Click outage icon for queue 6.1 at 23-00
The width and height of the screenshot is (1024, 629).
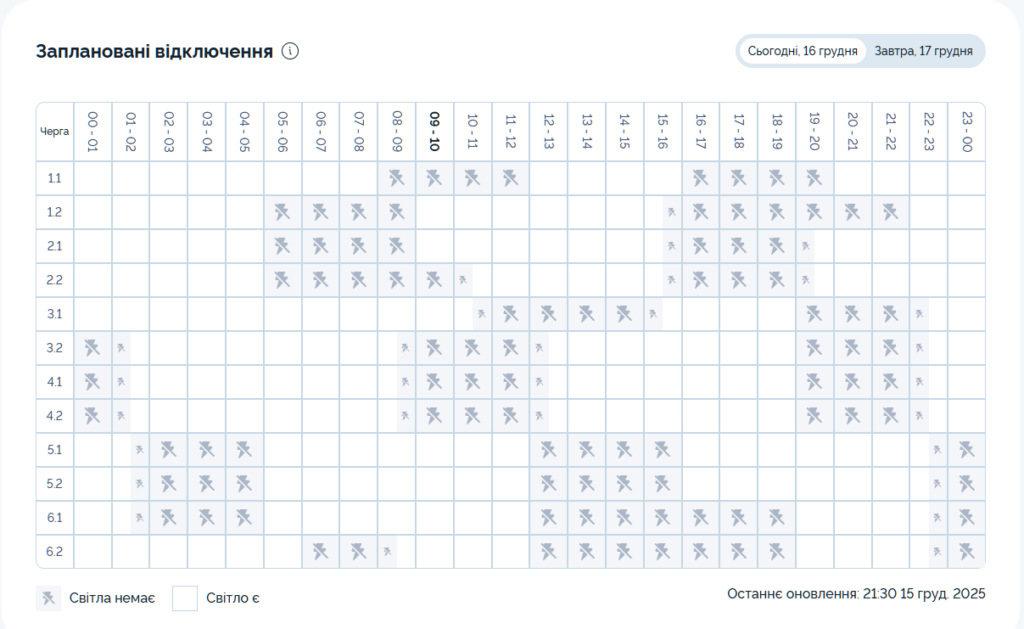coord(966,518)
